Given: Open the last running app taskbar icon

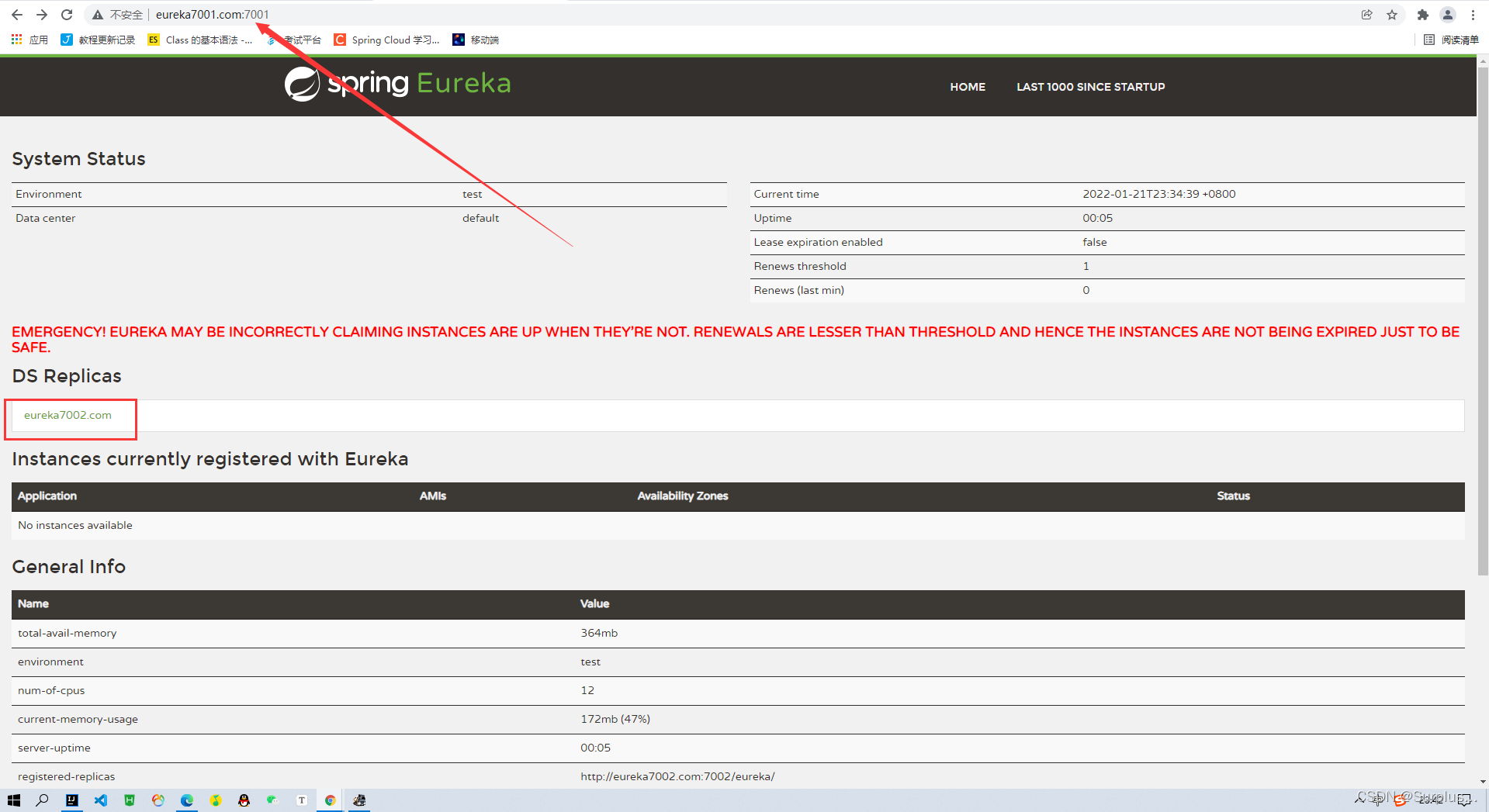Looking at the screenshot, I should (x=359, y=800).
